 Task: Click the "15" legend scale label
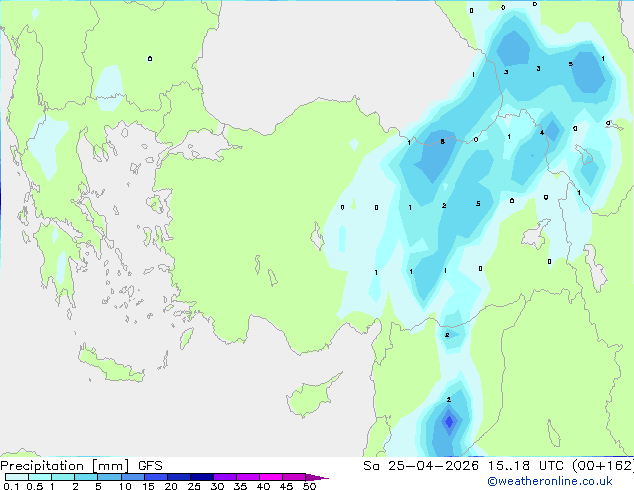pos(148,486)
